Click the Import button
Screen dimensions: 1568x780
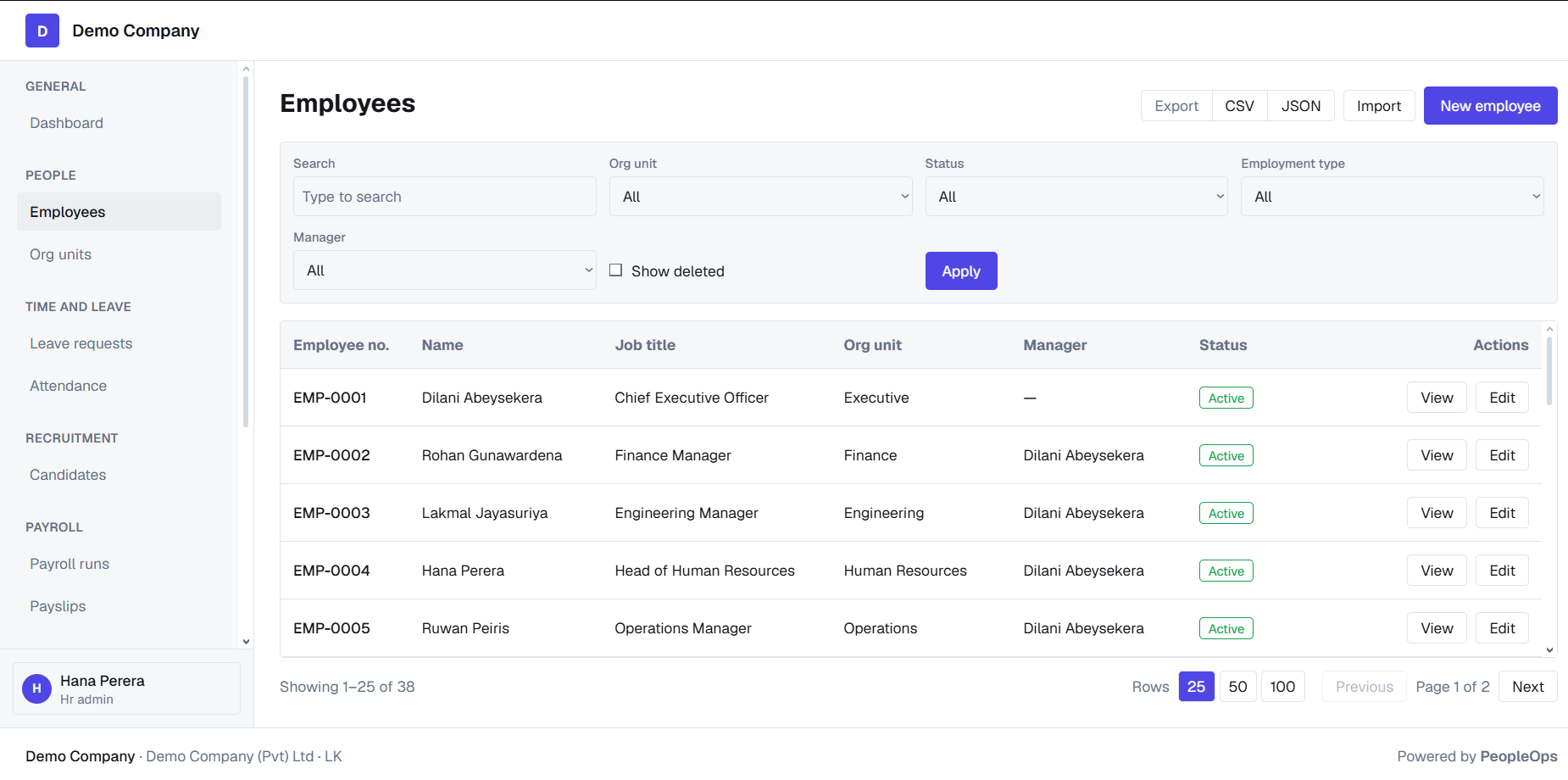(1379, 106)
